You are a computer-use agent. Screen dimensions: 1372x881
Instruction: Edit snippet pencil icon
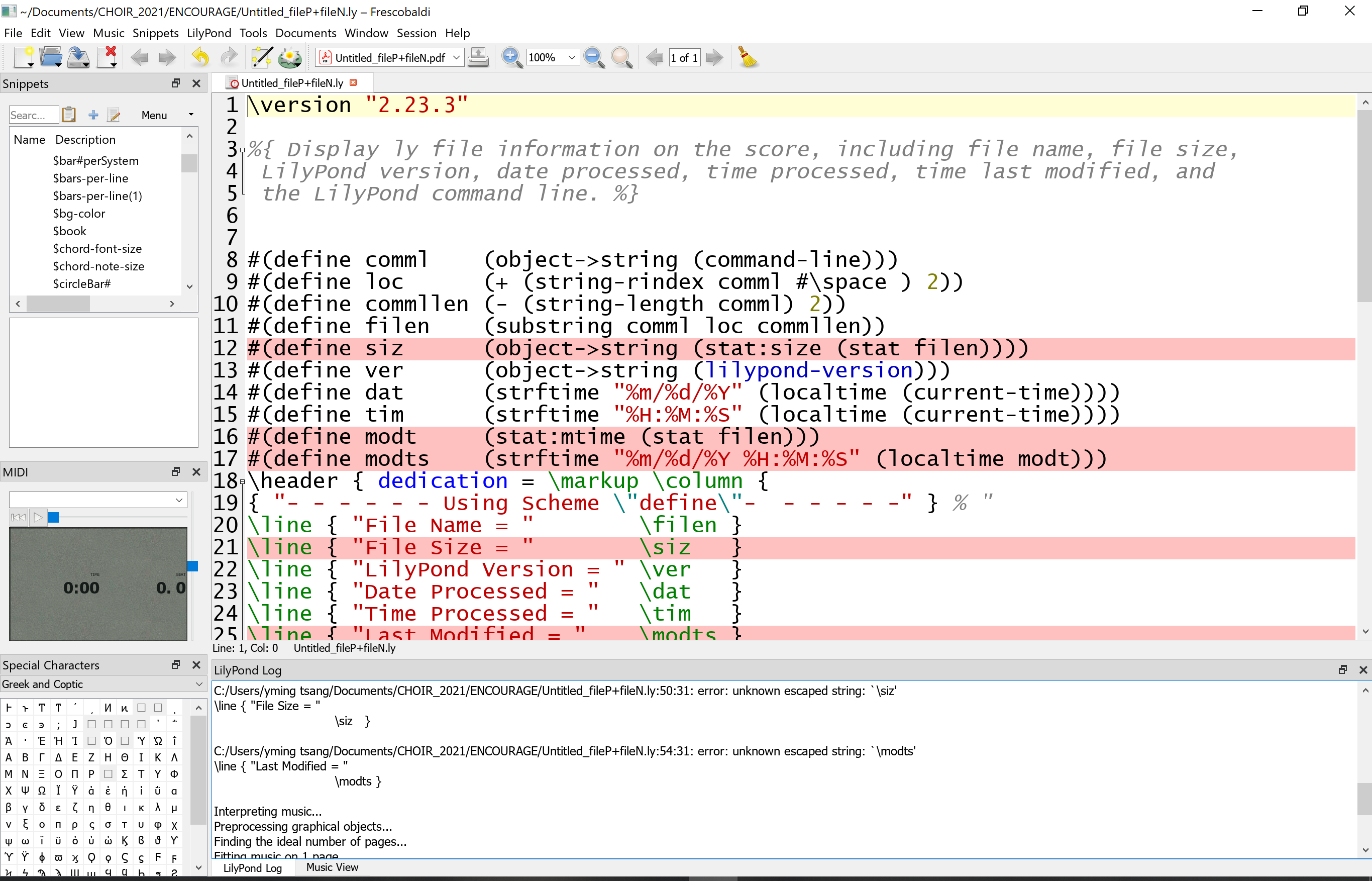[114, 115]
